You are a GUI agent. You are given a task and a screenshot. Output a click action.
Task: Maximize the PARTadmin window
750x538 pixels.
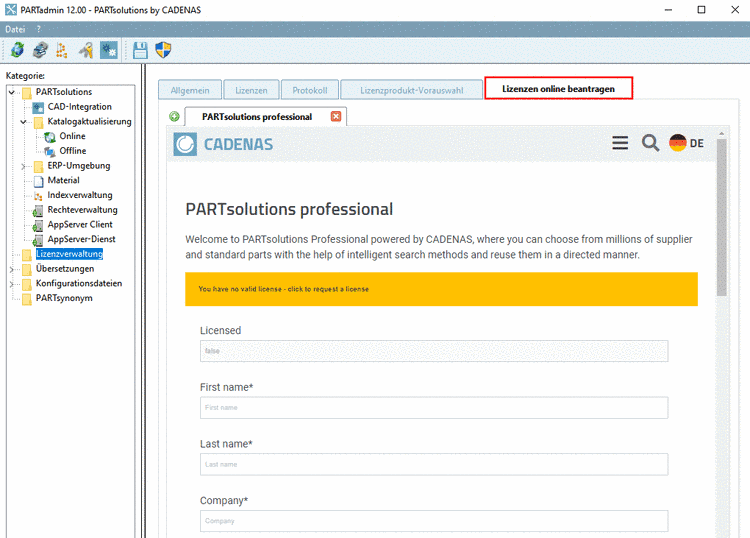pos(701,10)
